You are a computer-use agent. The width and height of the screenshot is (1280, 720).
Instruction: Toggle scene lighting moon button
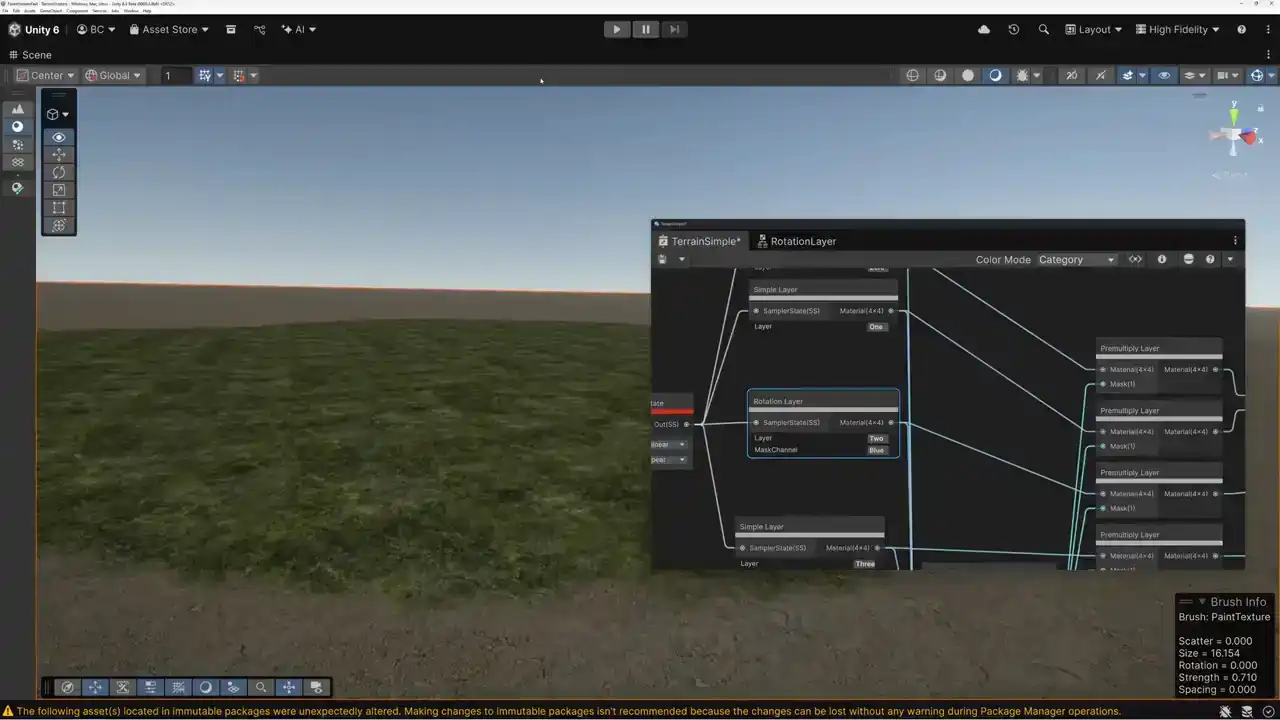tap(995, 75)
